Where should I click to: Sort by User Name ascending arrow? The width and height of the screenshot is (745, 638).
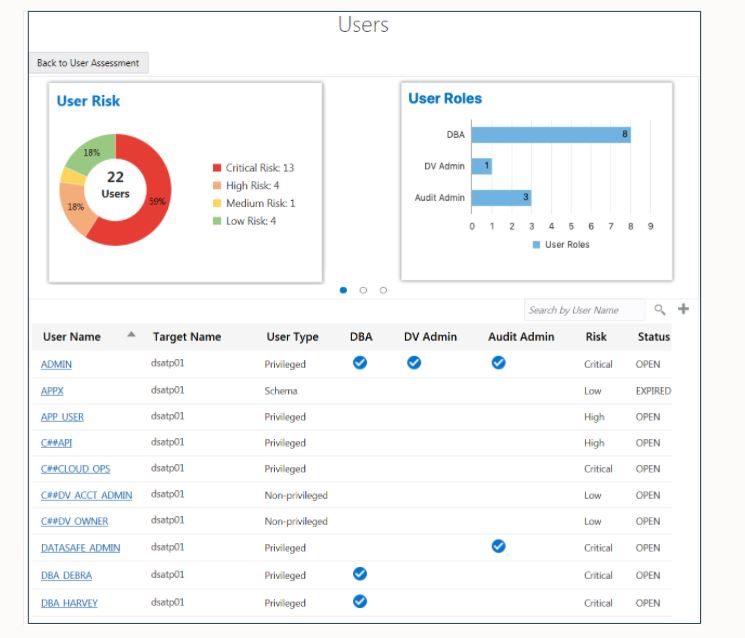point(131,334)
